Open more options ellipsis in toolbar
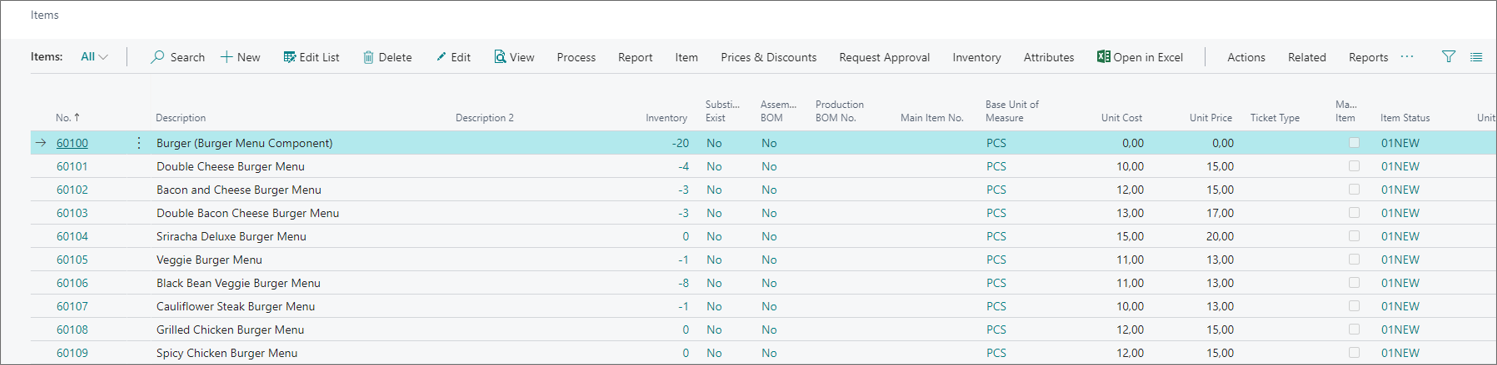Image resolution: width=1497 pixels, height=365 pixels. (x=1407, y=57)
